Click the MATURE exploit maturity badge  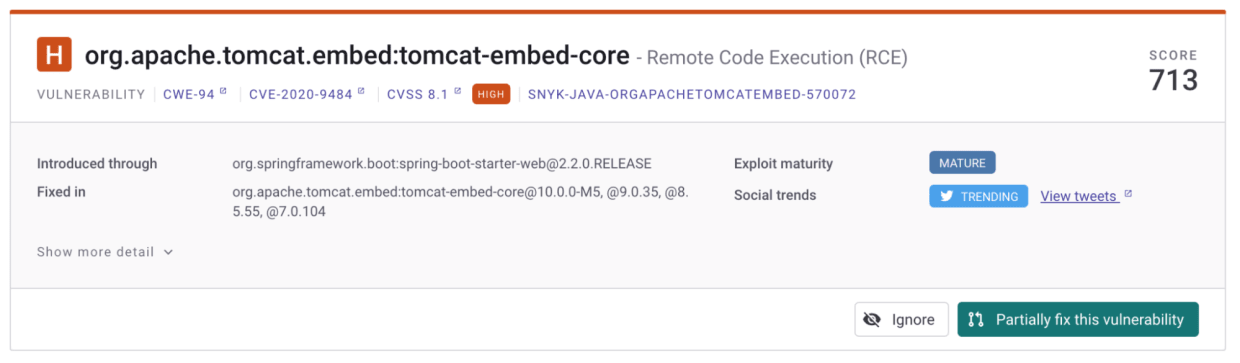tap(962, 163)
